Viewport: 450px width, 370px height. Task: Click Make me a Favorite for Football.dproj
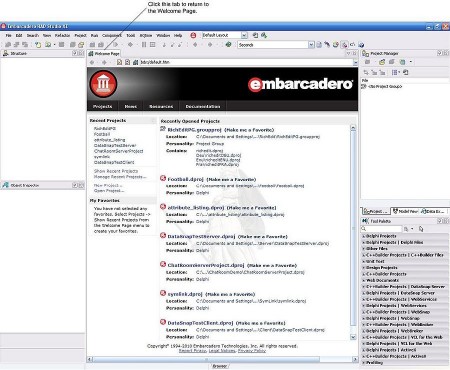[231, 179]
